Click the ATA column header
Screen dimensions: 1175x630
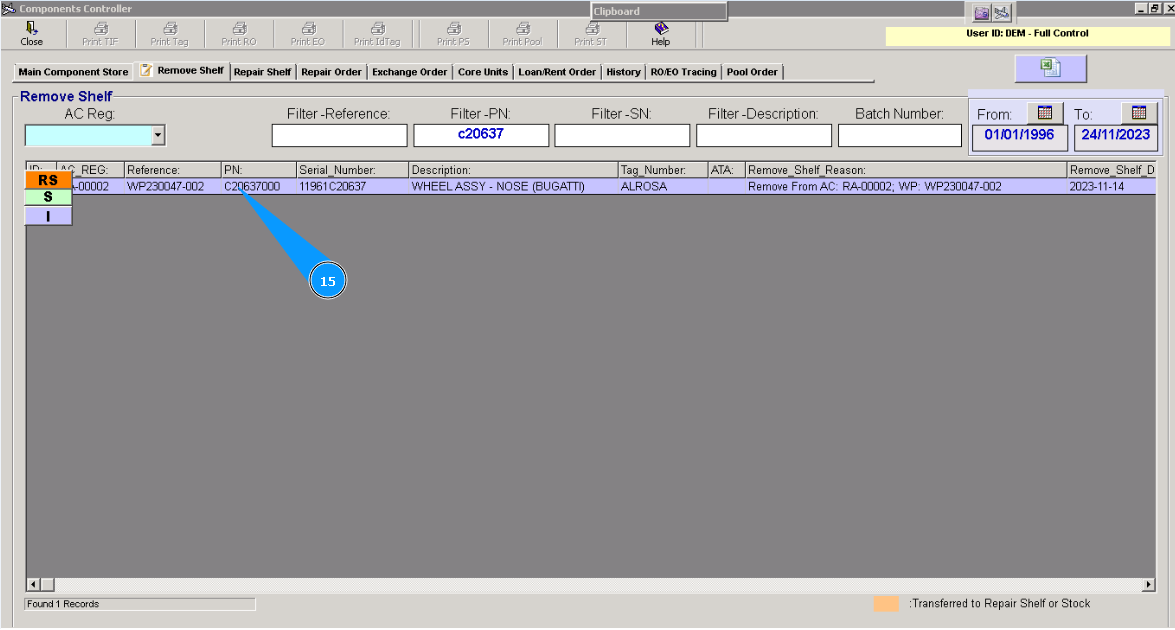point(726,170)
